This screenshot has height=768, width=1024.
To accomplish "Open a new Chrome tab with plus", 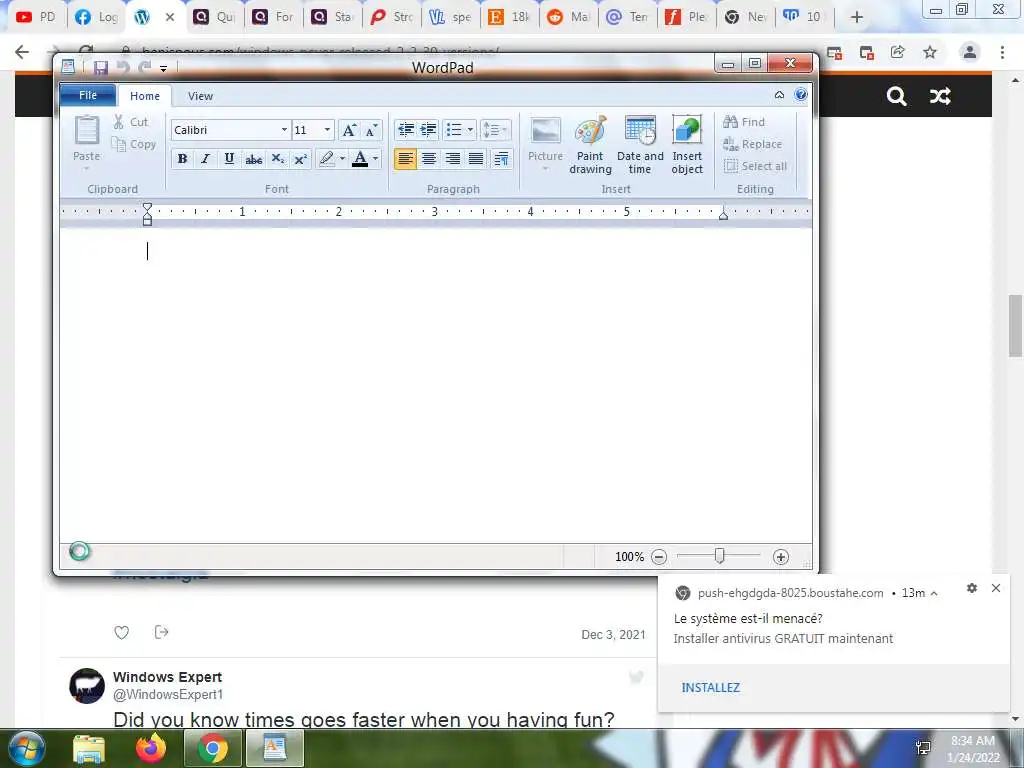I will tap(857, 18).
